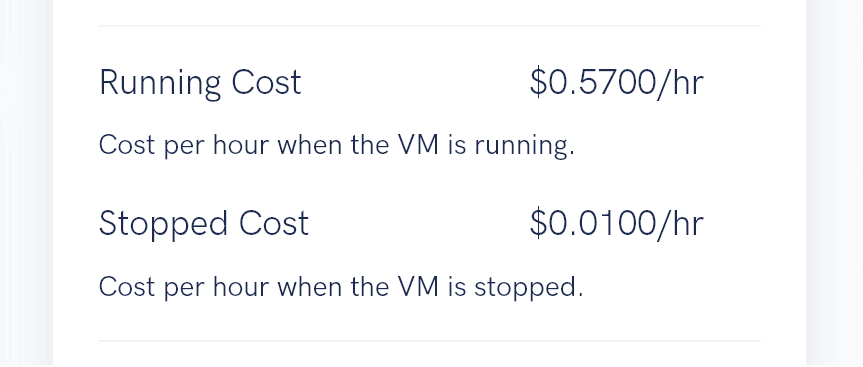Screen dimensions: 863x367
Task: Click the 'Cost per hour when the VM is stopped' description
Action: point(341,286)
